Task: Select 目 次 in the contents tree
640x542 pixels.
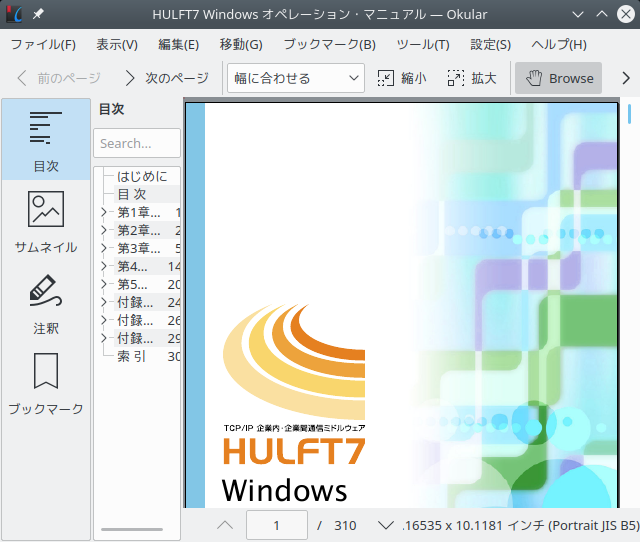Action: [131, 194]
